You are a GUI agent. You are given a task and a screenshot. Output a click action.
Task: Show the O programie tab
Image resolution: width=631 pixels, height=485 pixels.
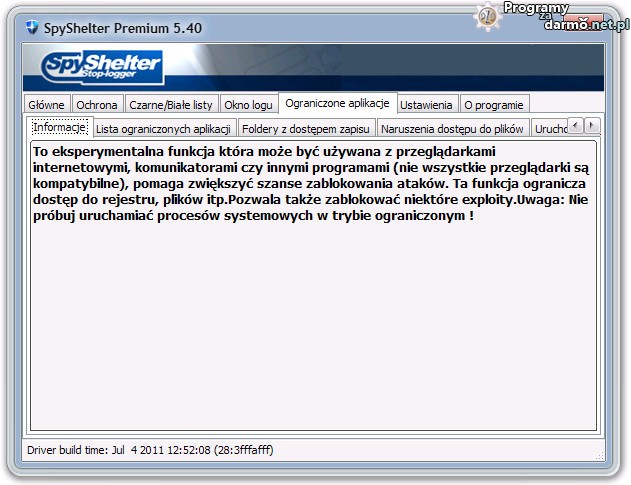point(494,105)
